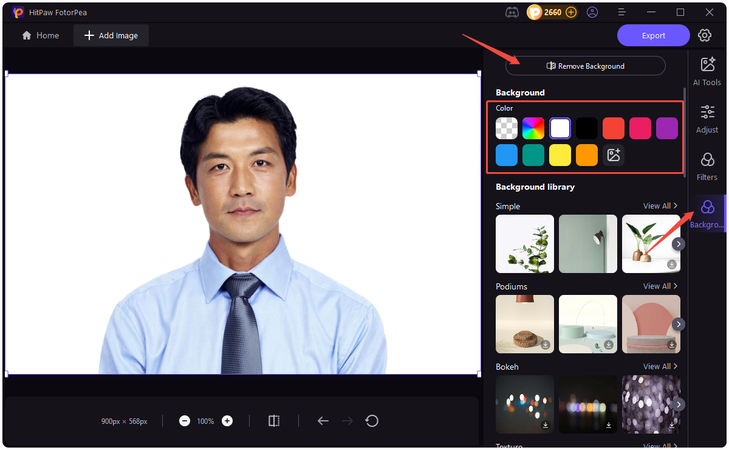Choose the red color swatch
The width and height of the screenshot is (729, 450).
[x=613, y=128]
